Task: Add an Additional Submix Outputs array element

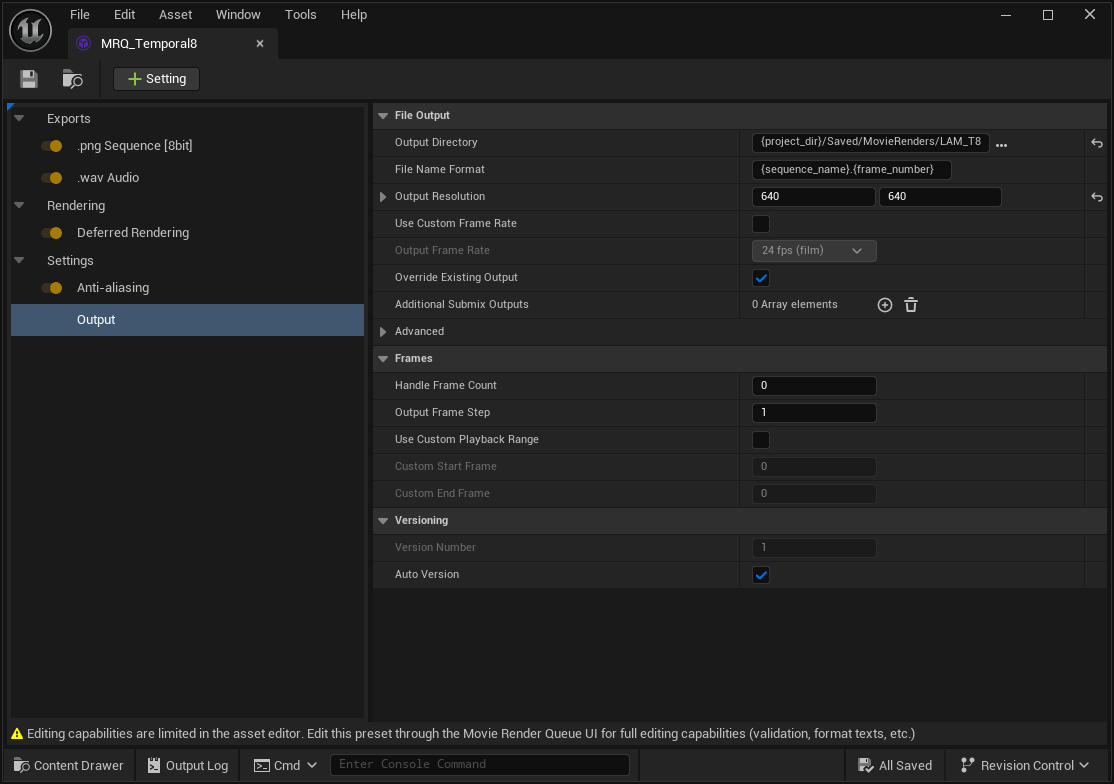Action: pyautogui.click(x=885, y=305)
